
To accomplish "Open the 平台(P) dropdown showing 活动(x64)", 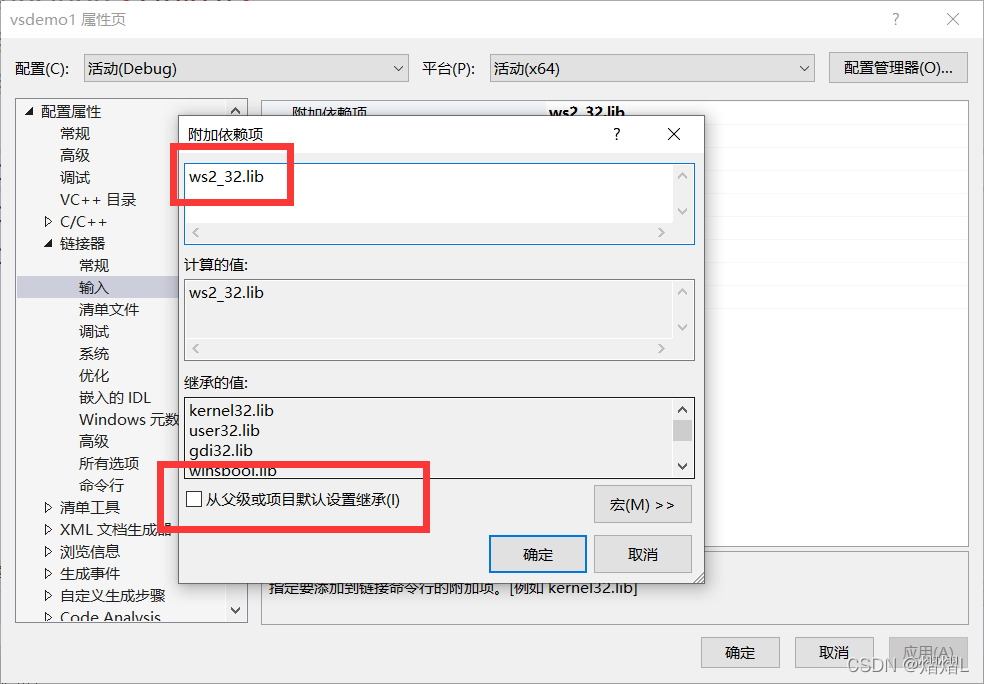I will coord(652,68).
